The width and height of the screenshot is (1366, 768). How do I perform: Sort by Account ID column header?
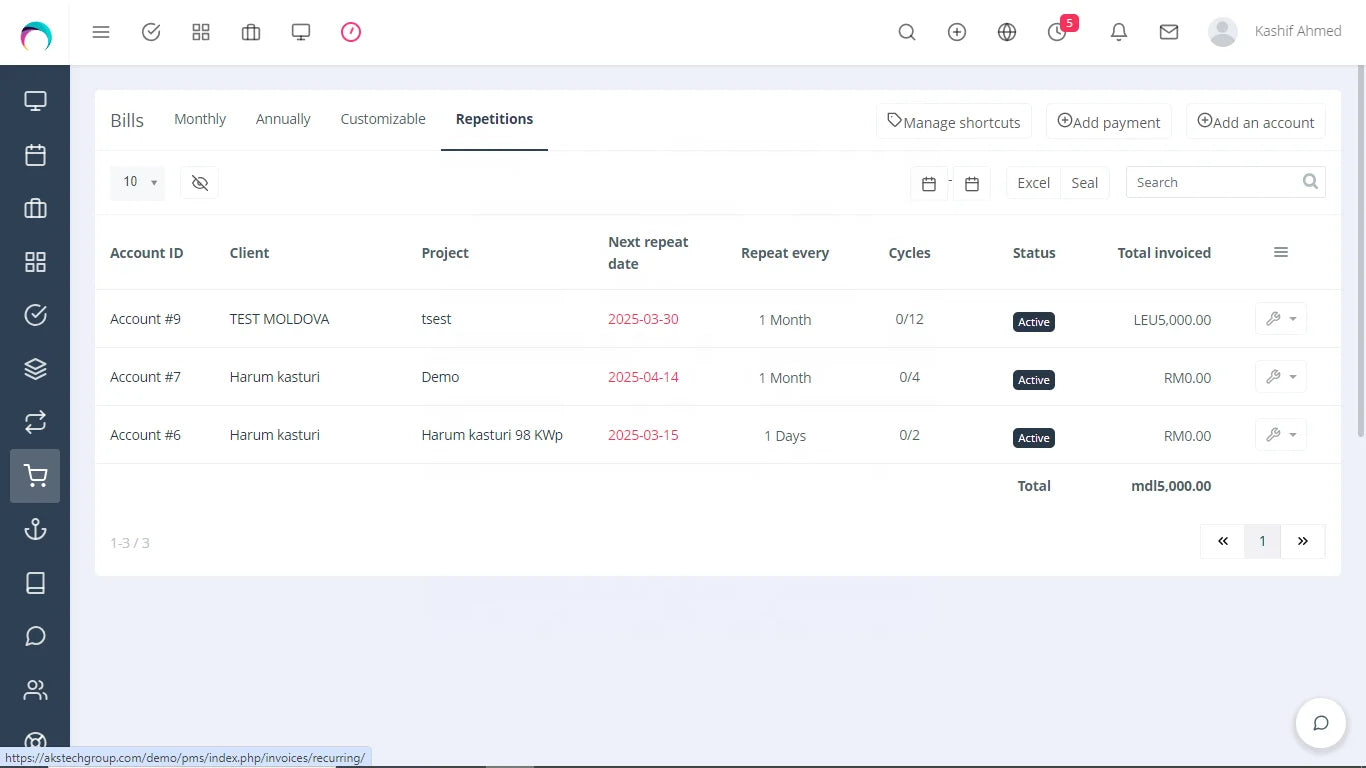(x=146, y=253)
